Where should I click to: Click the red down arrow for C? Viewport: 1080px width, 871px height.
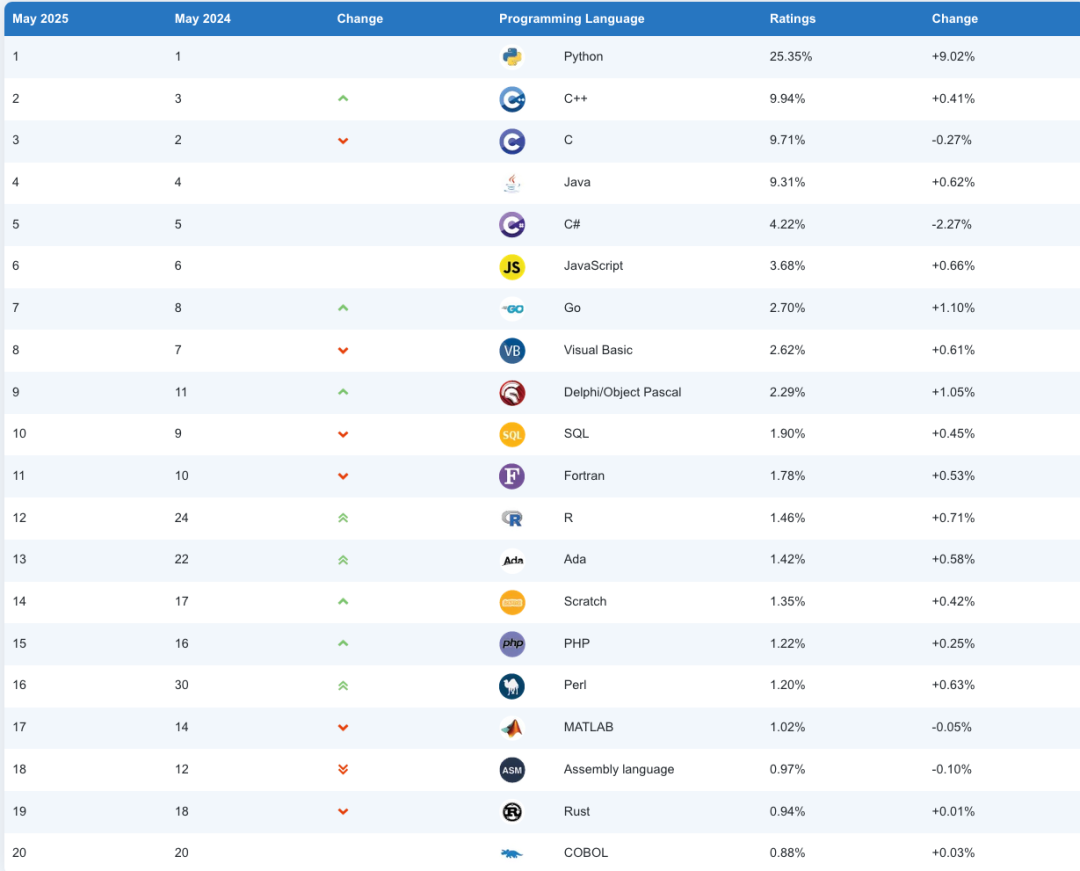coord(343,140)
